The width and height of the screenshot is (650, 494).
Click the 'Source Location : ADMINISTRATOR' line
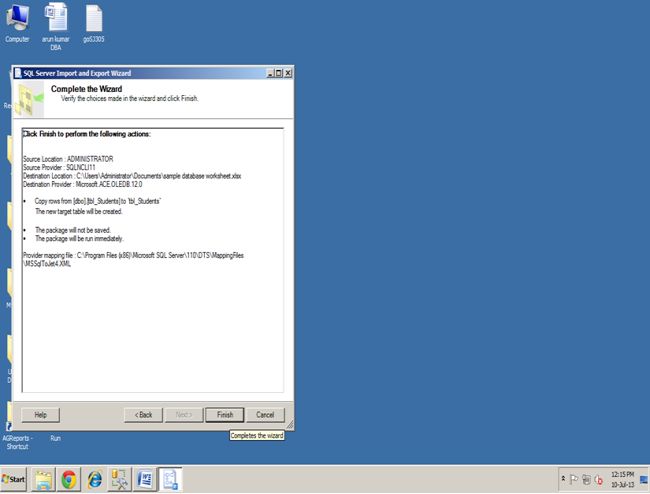(68, 159)
